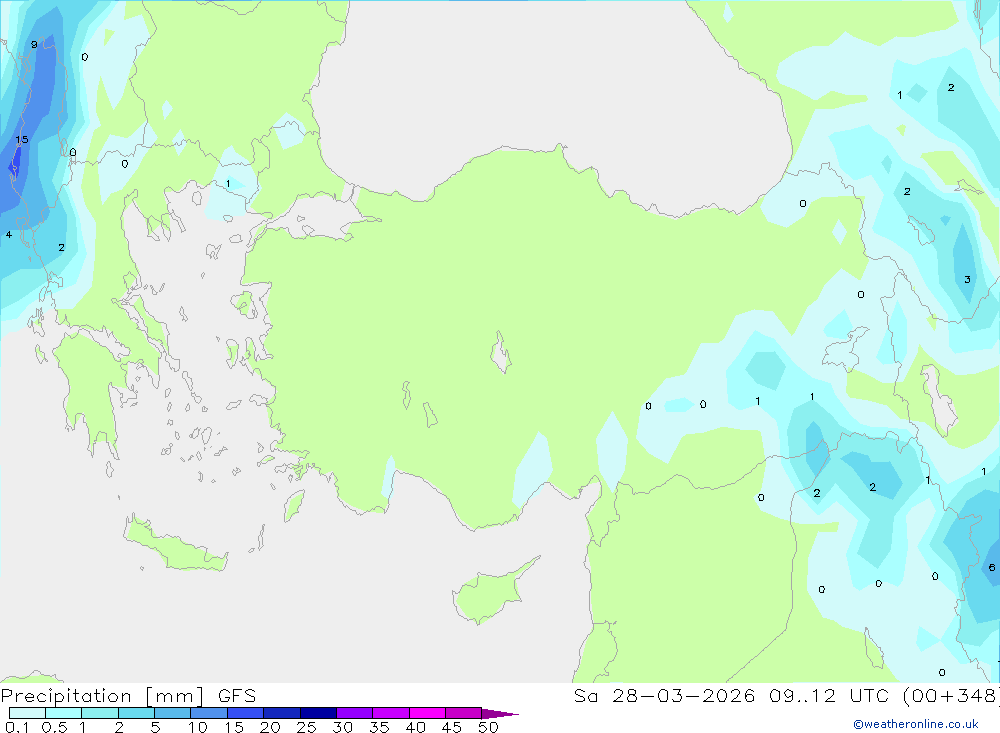Click the 0.1–0.5 mm legend color swatch
This screenshot has height=733, width=1000.
click(27, 713)
